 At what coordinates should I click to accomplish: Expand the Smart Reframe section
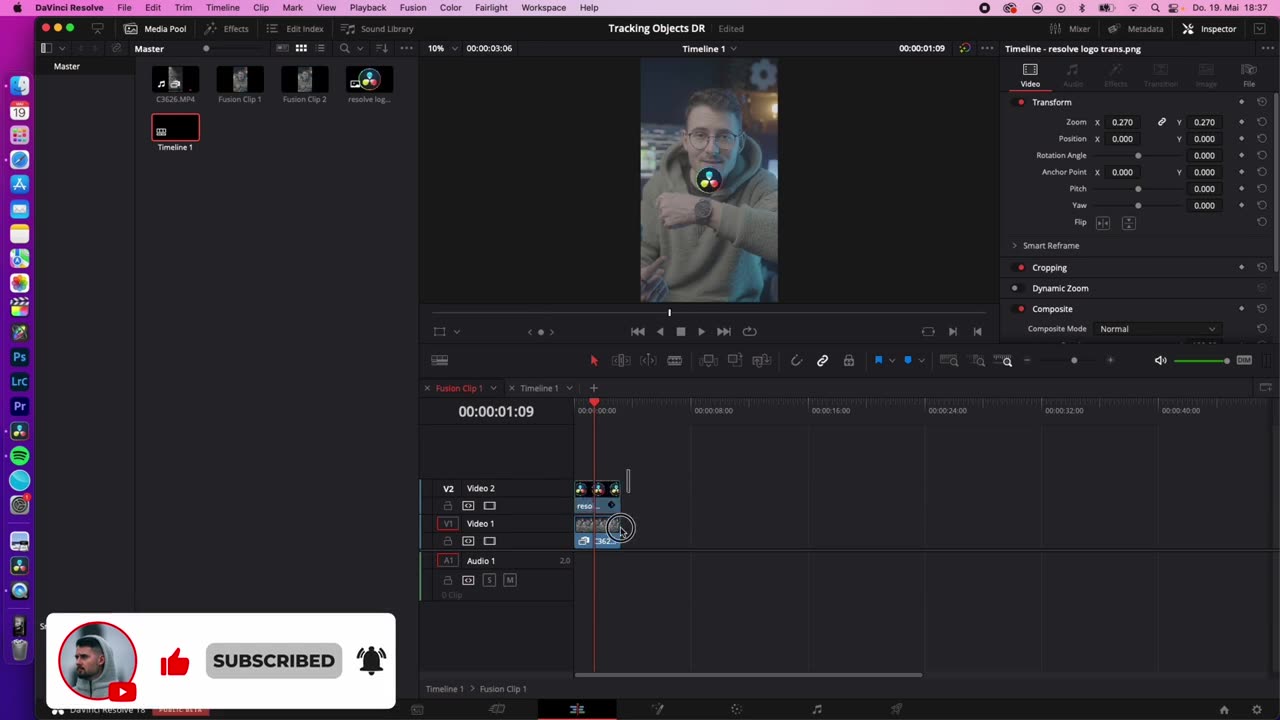point(1014,245)
